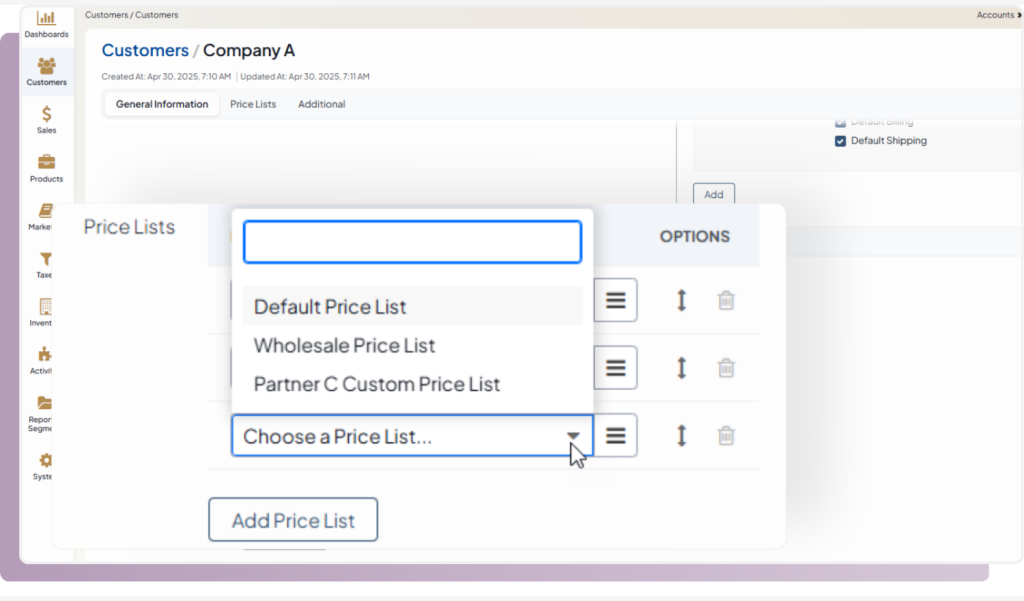Switch to the Additional tab
This screenshot has height=601, width=1024.
tap(321, 104)
